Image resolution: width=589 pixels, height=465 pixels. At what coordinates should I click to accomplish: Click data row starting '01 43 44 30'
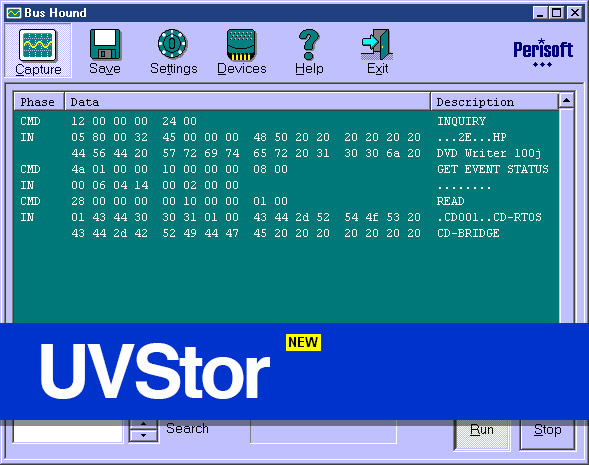click(246, 217)
